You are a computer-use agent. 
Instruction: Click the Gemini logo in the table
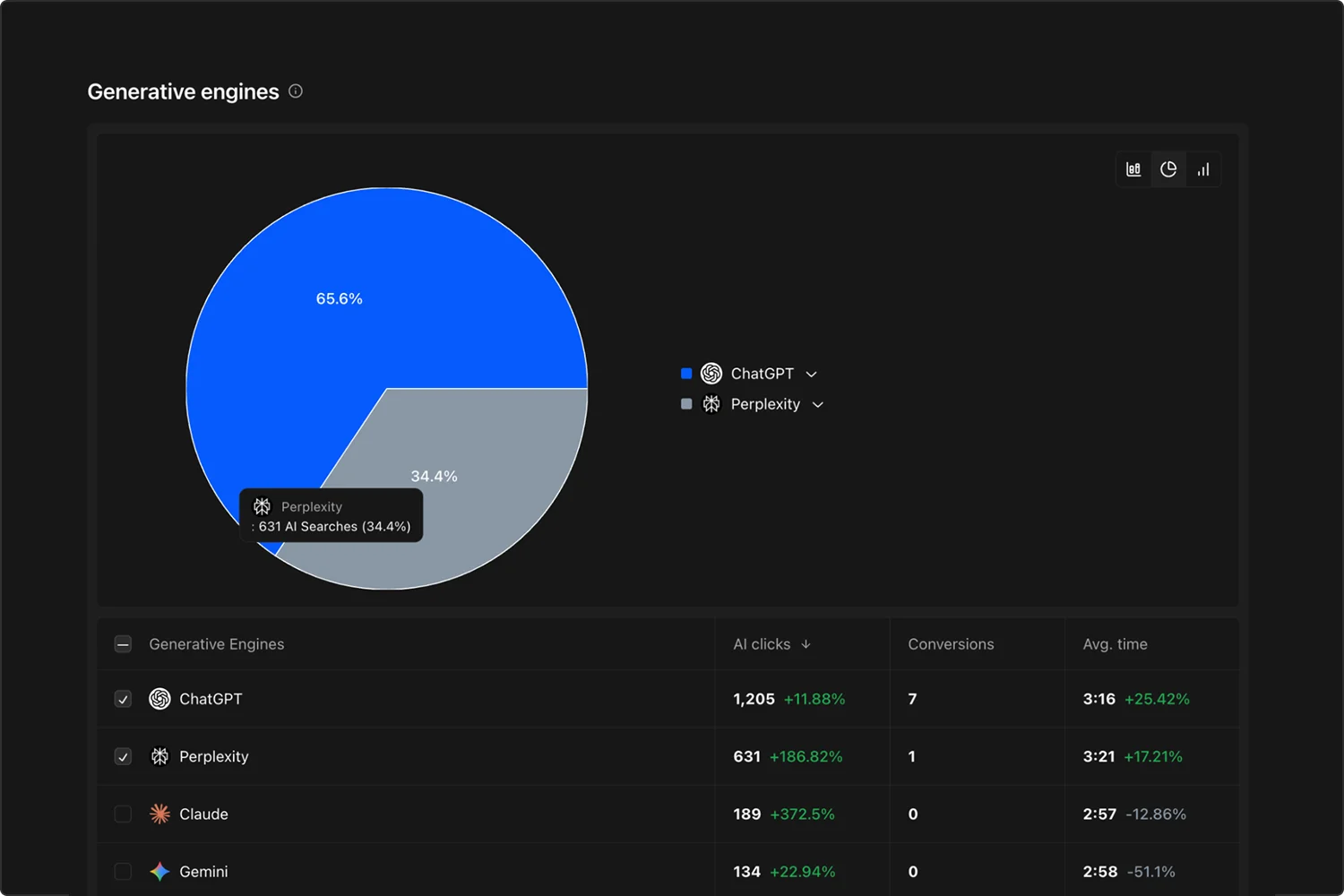click(159, 871)
